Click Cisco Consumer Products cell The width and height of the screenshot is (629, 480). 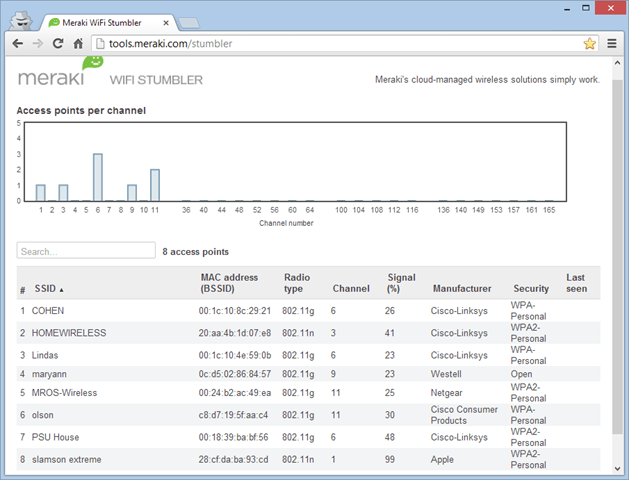[464, 415]
